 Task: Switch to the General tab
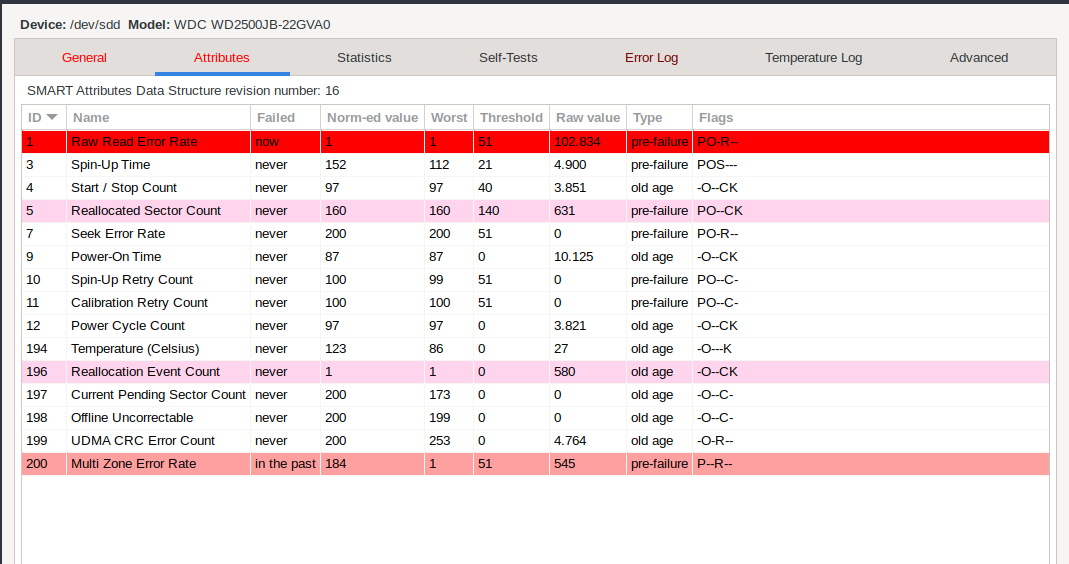tap(84, 58)
